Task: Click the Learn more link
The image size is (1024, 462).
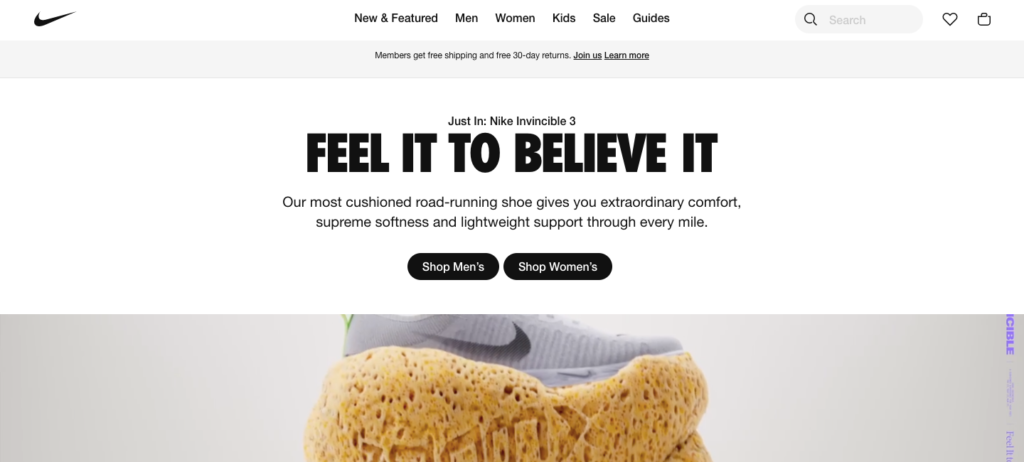Action: (626, 56)
